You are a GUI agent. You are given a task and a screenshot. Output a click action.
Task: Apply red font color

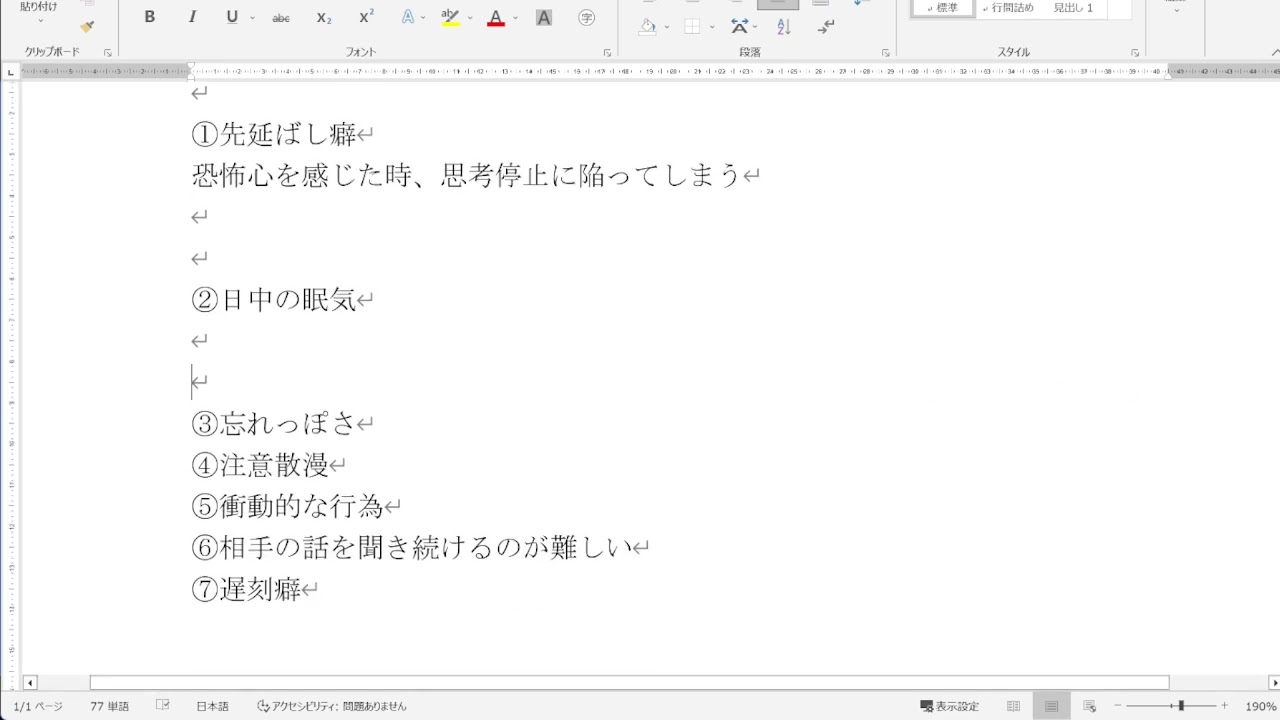pos(496,17)
